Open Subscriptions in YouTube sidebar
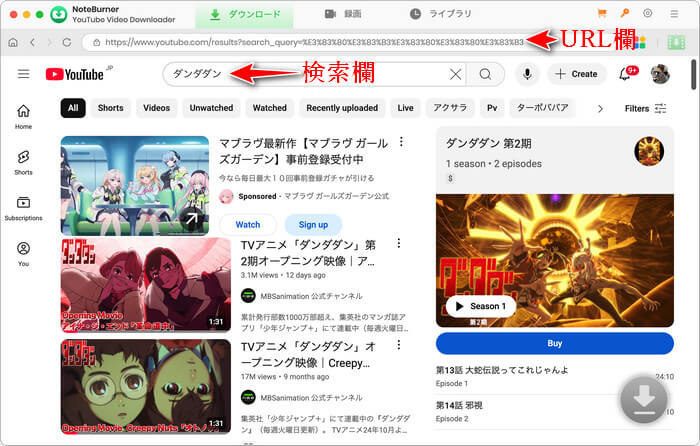The height and width of the screenshot is (446, 700). pyautogui.click(x=24, y=208)
